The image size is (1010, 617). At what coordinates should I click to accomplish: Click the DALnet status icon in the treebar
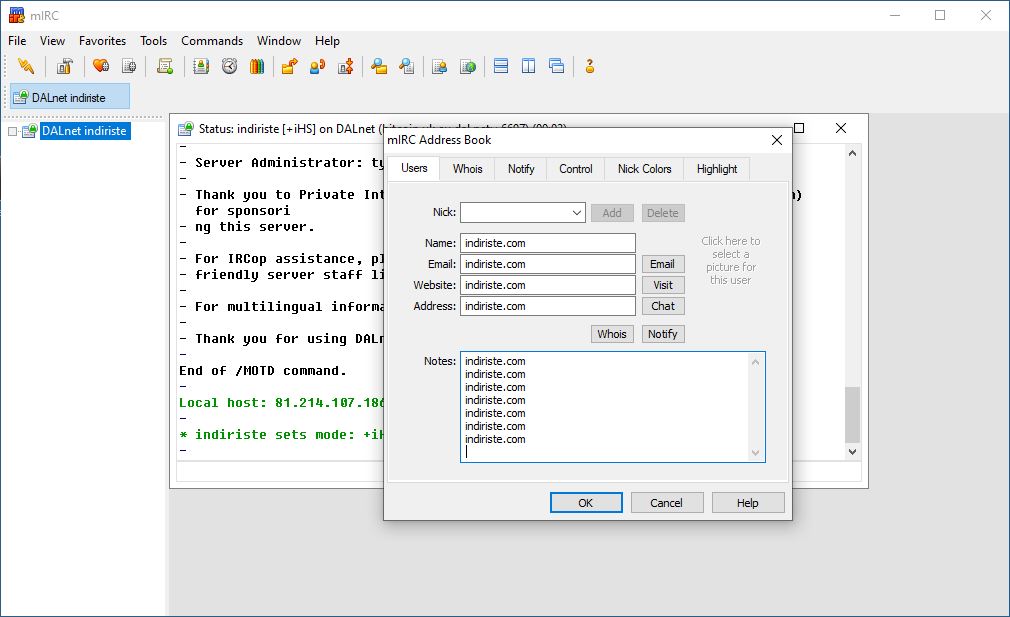30,131
